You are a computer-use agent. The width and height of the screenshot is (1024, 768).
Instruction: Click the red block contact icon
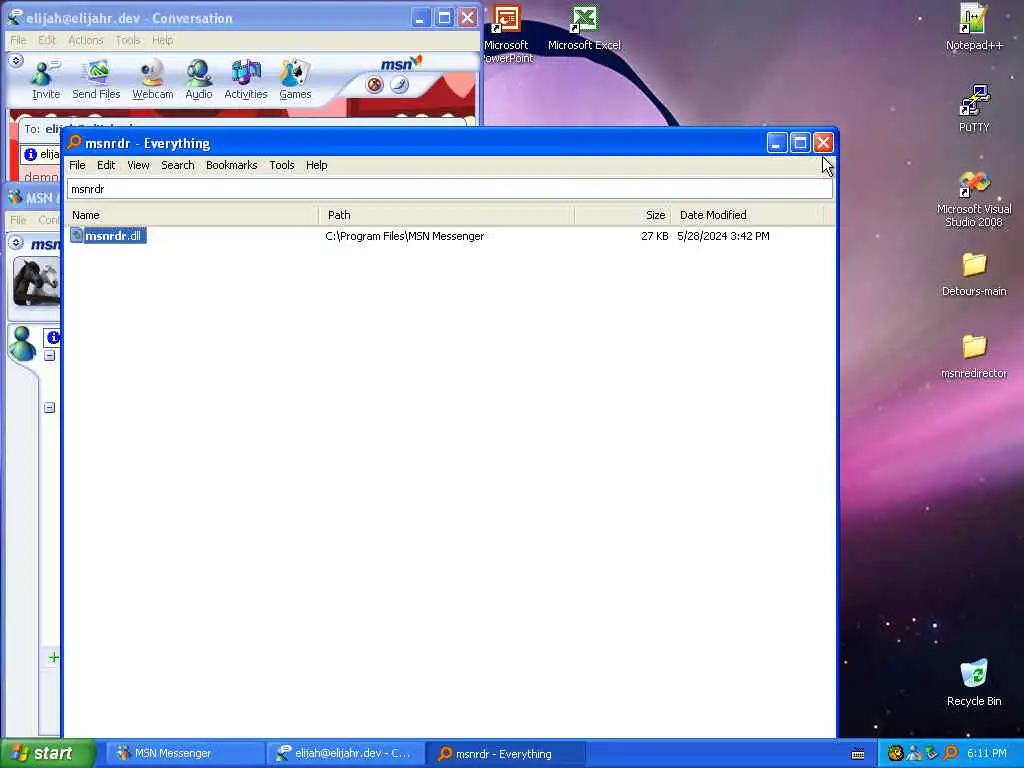[x=374, y=85]
